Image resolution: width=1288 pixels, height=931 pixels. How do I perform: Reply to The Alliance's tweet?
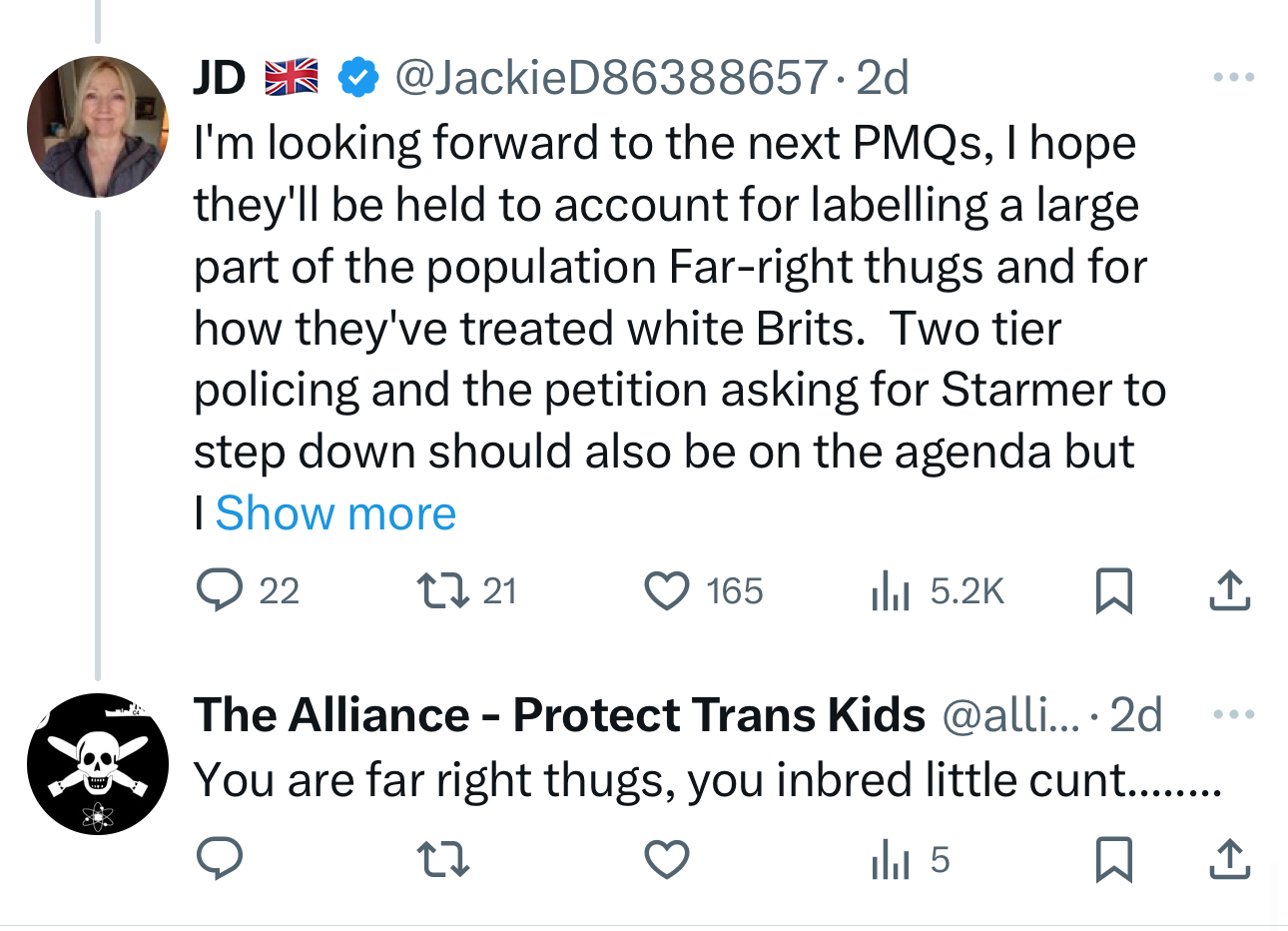219,859
